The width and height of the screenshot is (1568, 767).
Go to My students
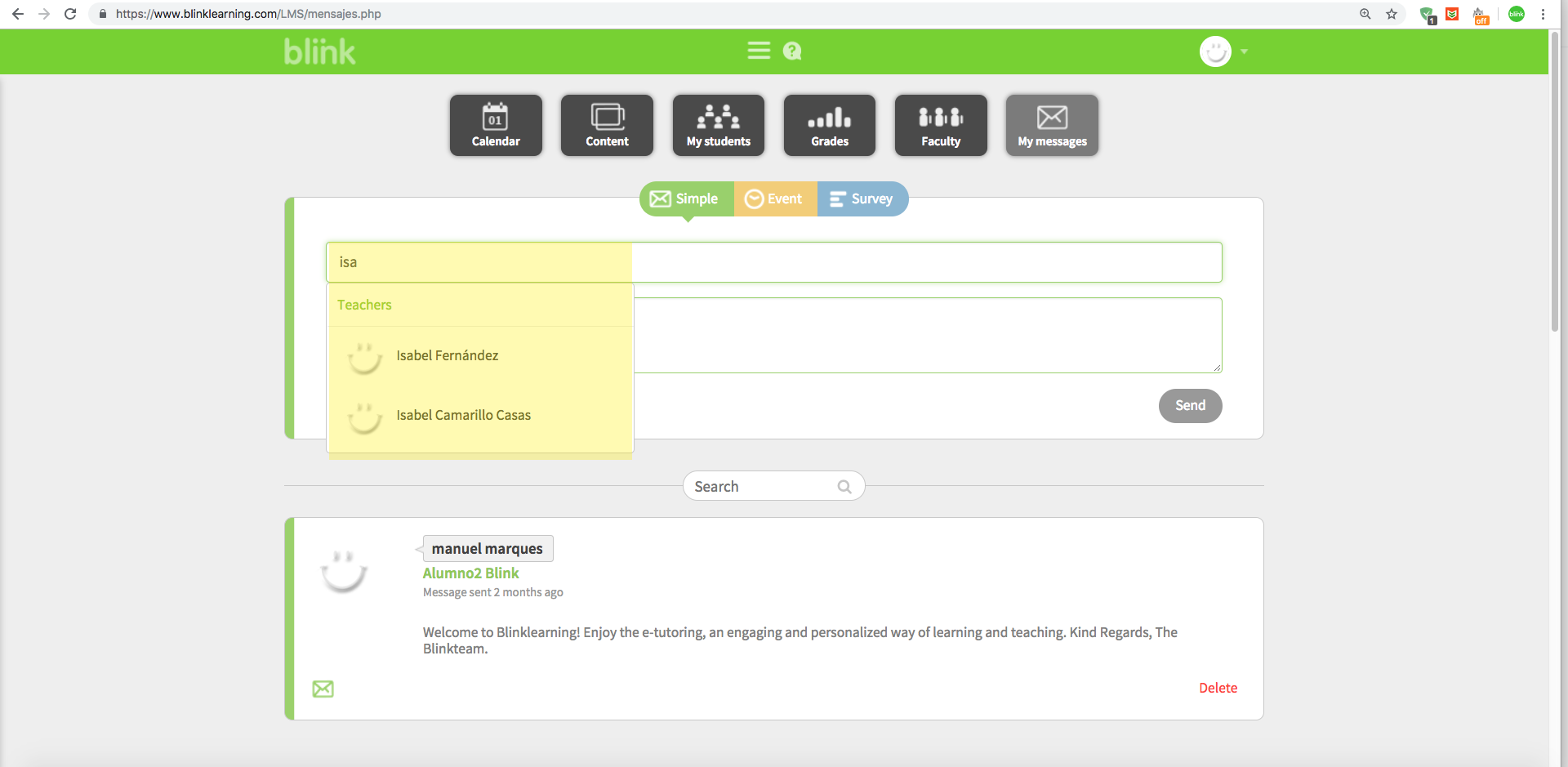pos(718,125)
